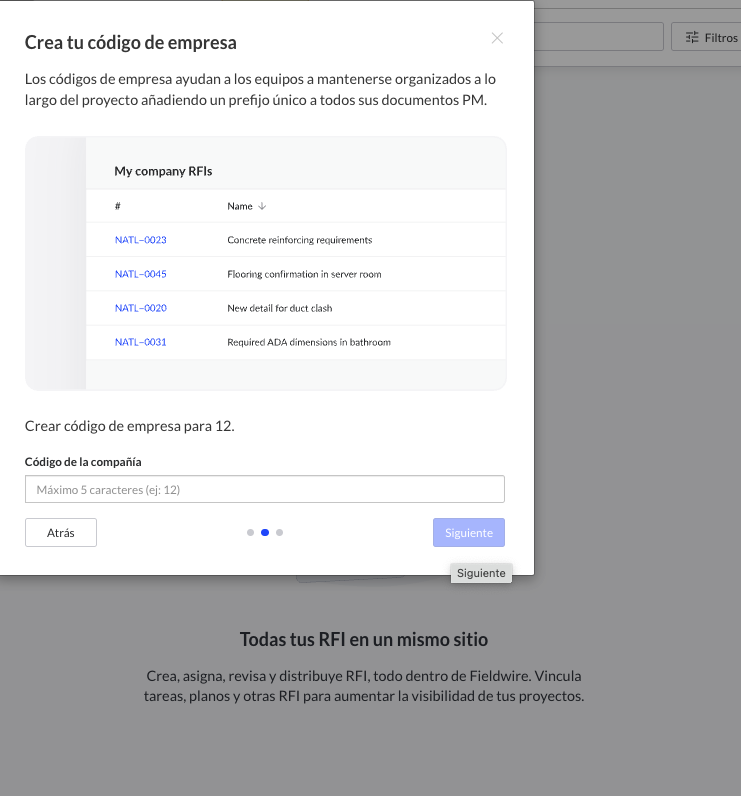This screenshot has width=741, height=796.
Task: Click the search field behind the dialog
Action: [599, 37]
